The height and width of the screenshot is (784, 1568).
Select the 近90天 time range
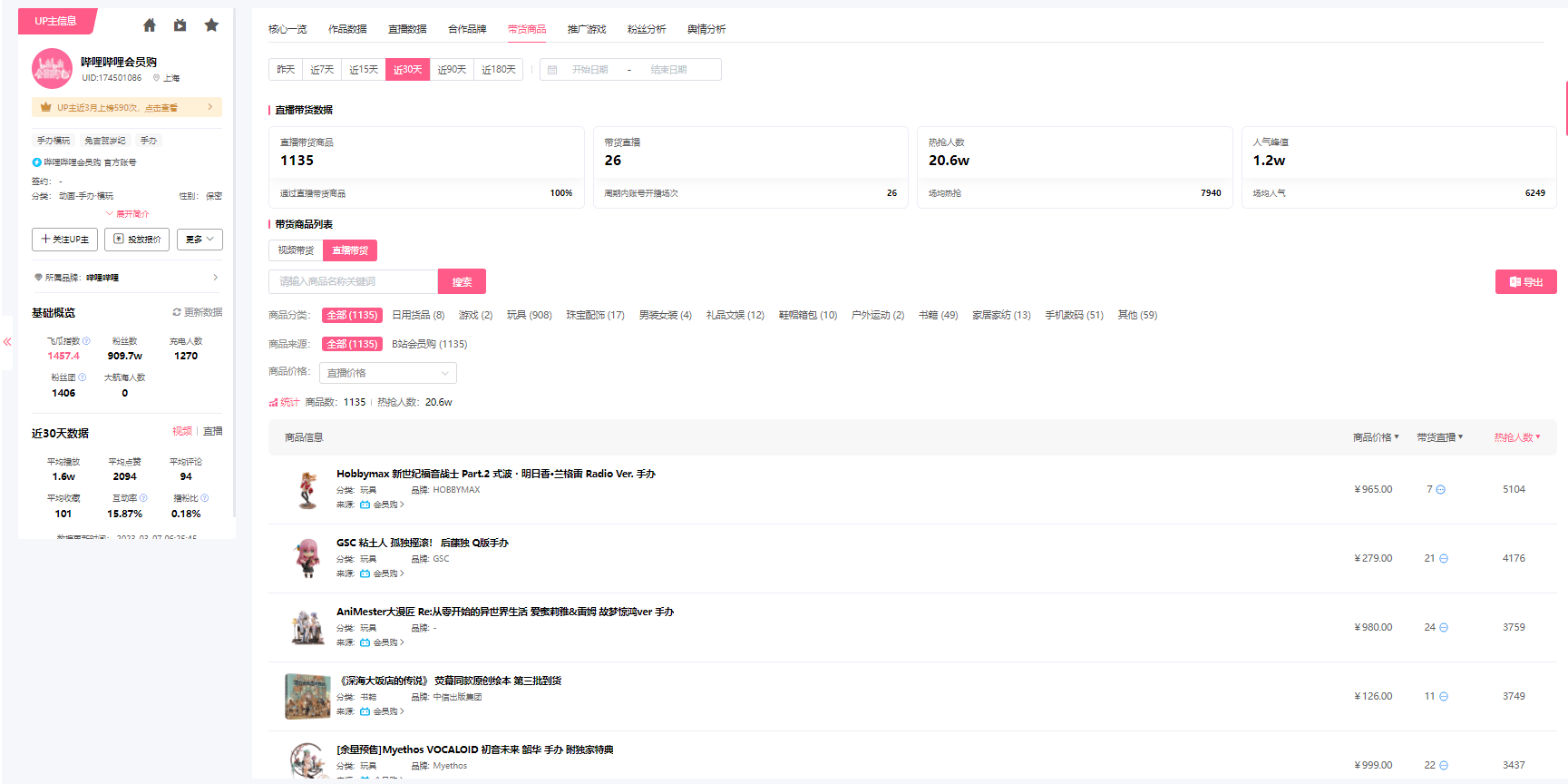(452, 70)
